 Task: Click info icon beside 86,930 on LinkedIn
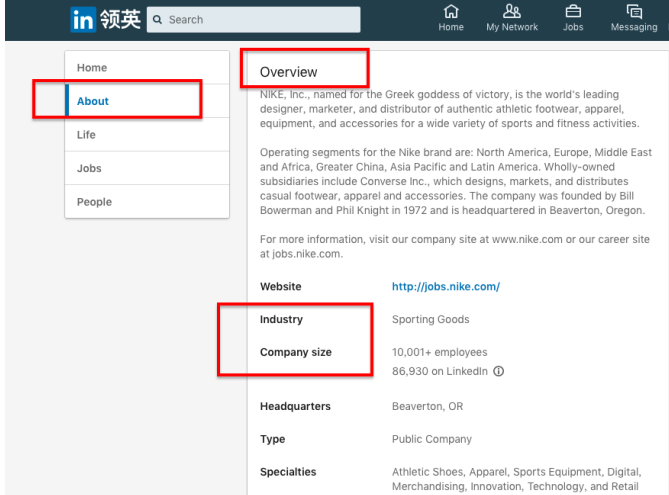(498, 372)
